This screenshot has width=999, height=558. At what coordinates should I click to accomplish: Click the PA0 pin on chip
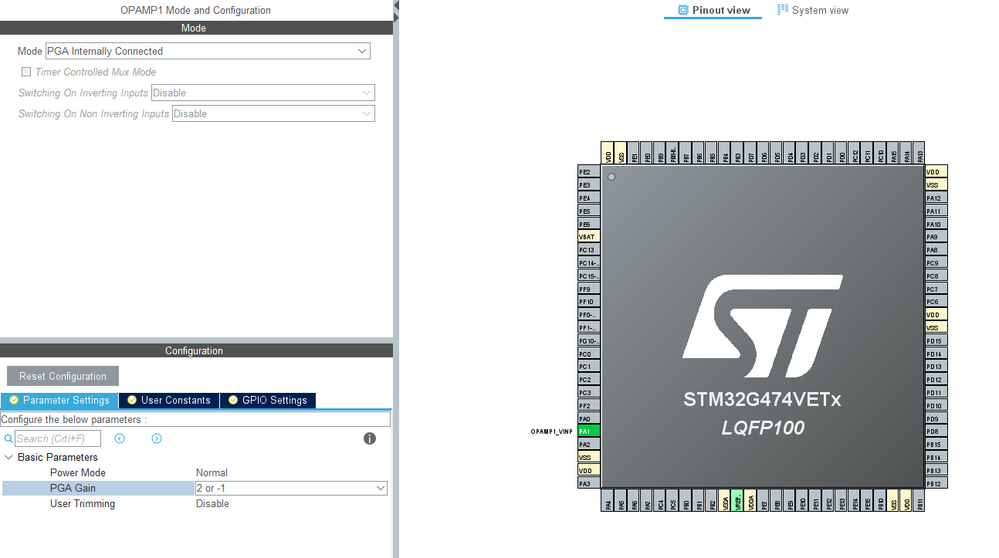(588, 418)
